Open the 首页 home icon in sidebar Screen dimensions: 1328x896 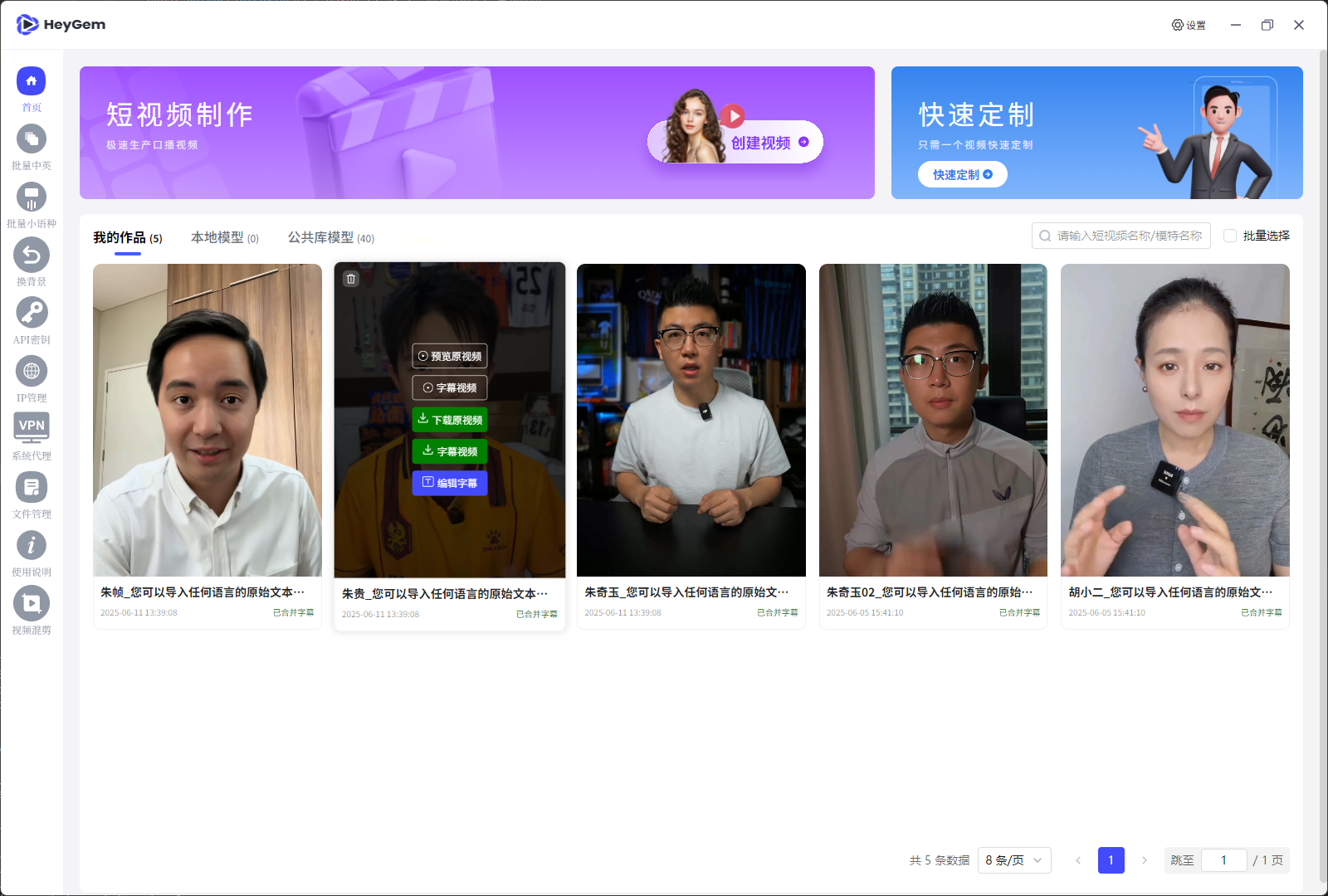tap(31, 80)
